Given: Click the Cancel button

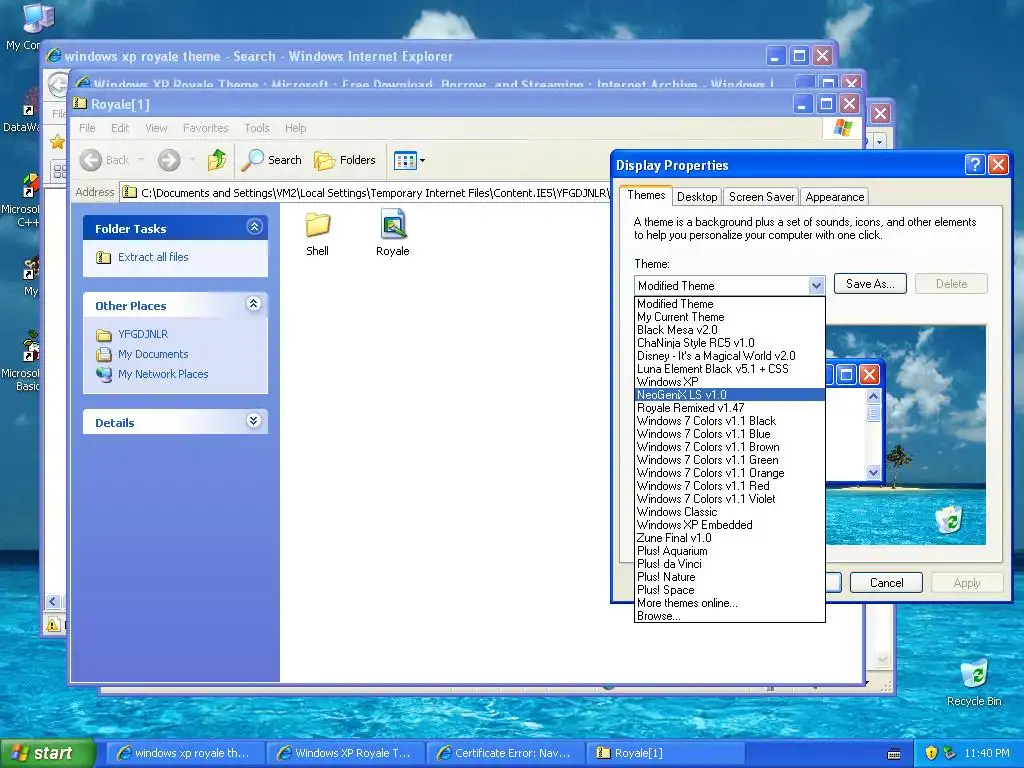Looking at the screenshot, I should [x=886, y=583].
